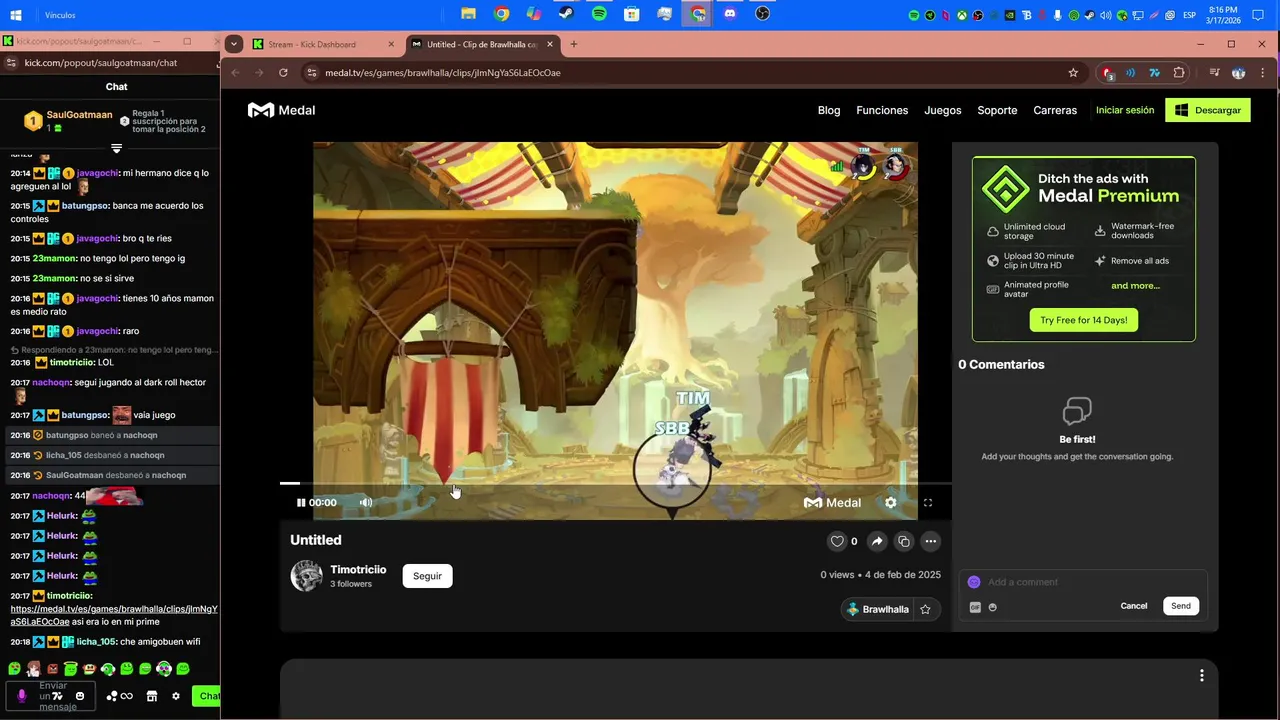Mute the clip volume speaker icon
Viewport: 1280px width, 720px height.
366,503
